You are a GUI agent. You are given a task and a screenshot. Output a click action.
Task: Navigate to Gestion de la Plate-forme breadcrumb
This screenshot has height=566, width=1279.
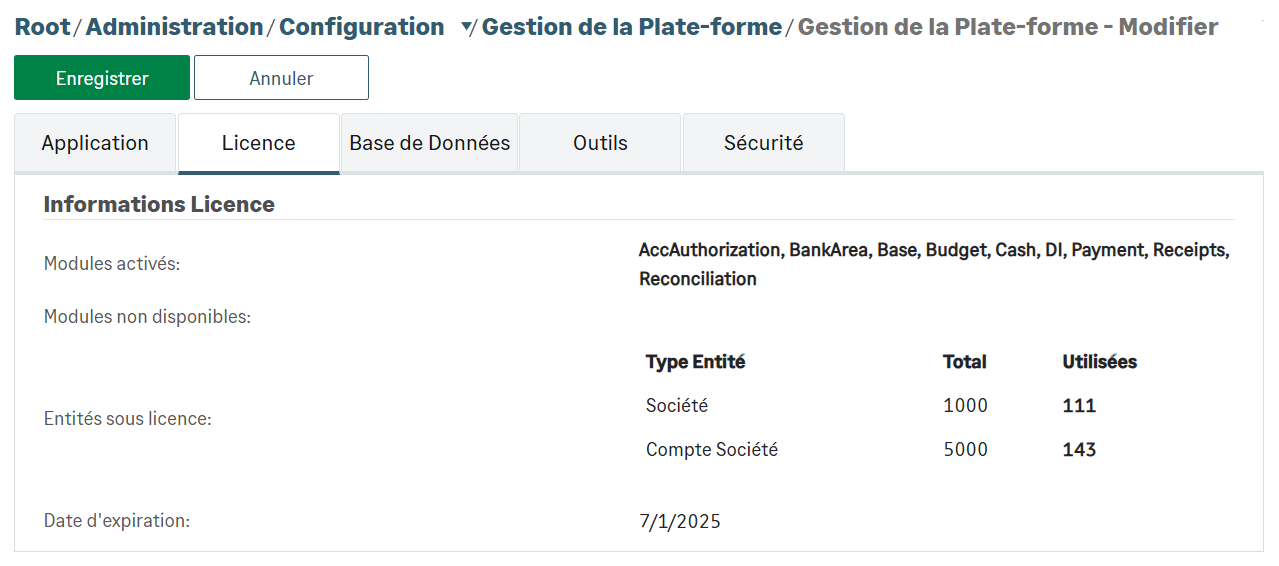(x=632, y=27)
